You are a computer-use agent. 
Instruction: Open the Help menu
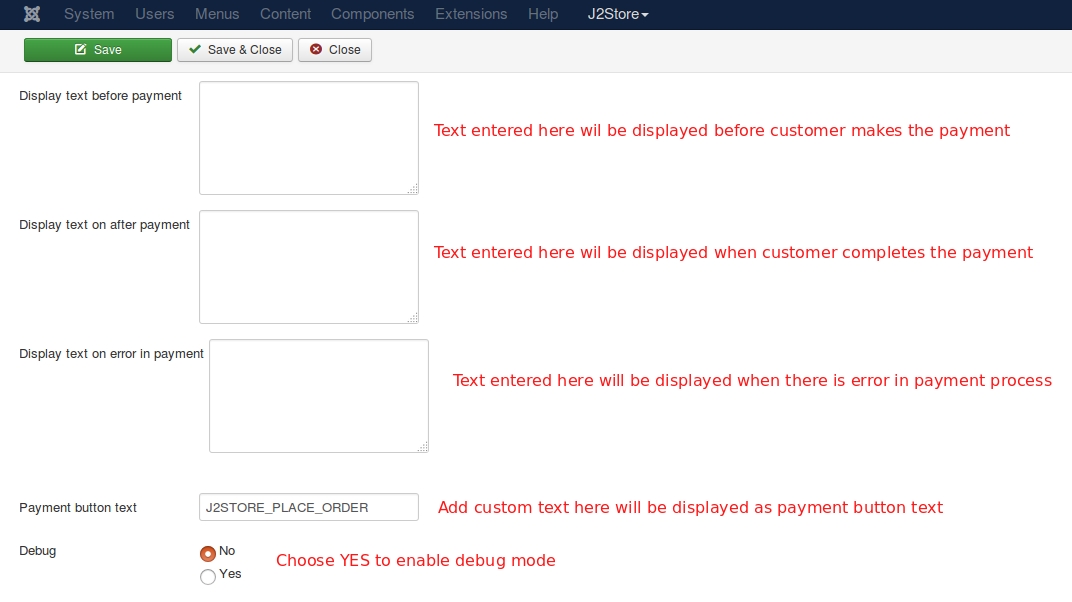[543, 14]
